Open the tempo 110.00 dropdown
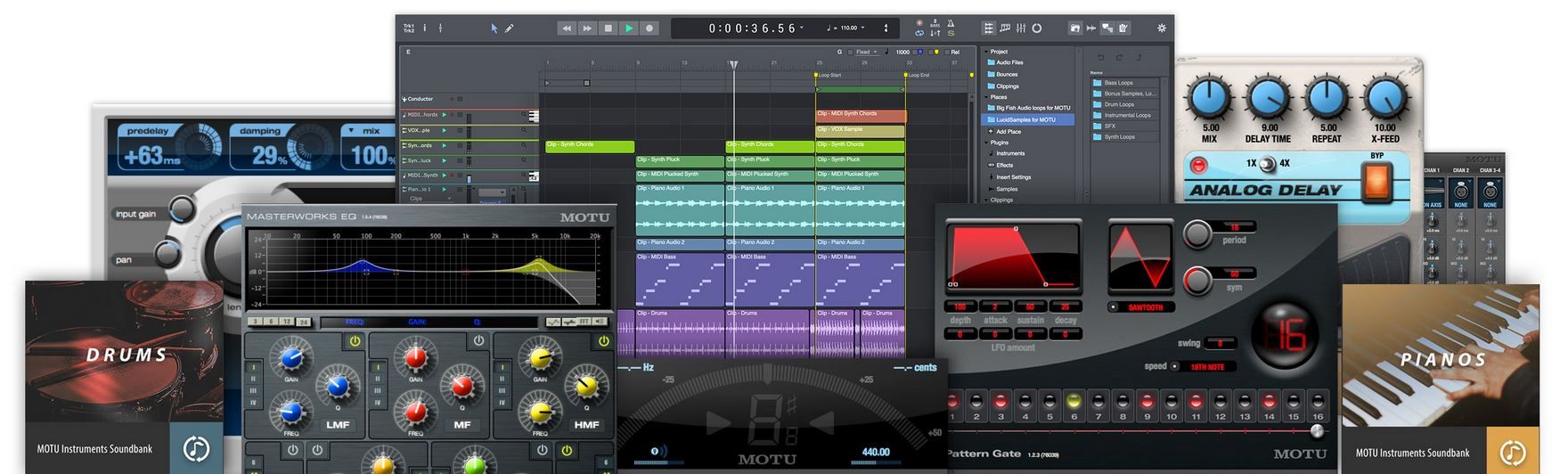 [x=863, y=29]
